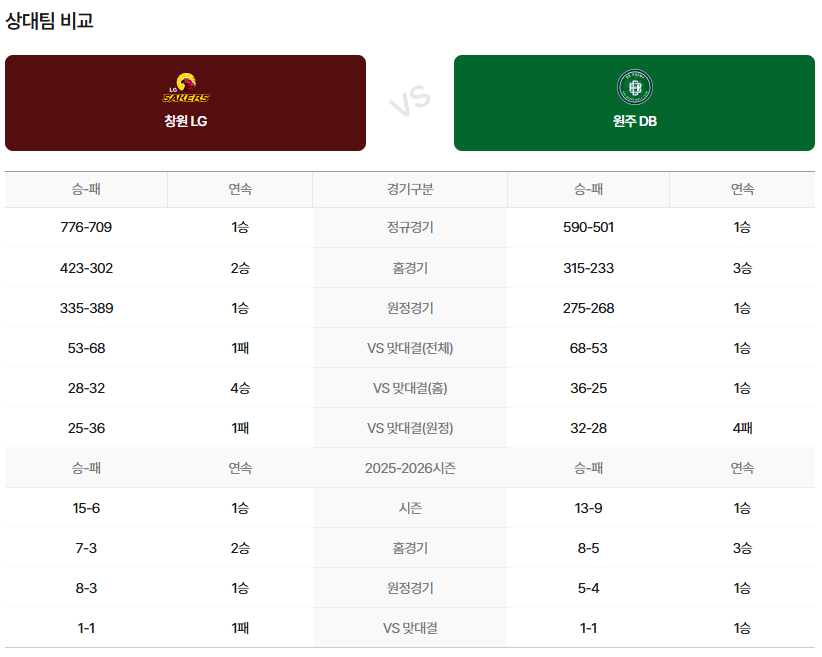Viewport: 822px width, 657px height.
Task: Click the 4패 streak cell for DB
Action: coord(742,428)
